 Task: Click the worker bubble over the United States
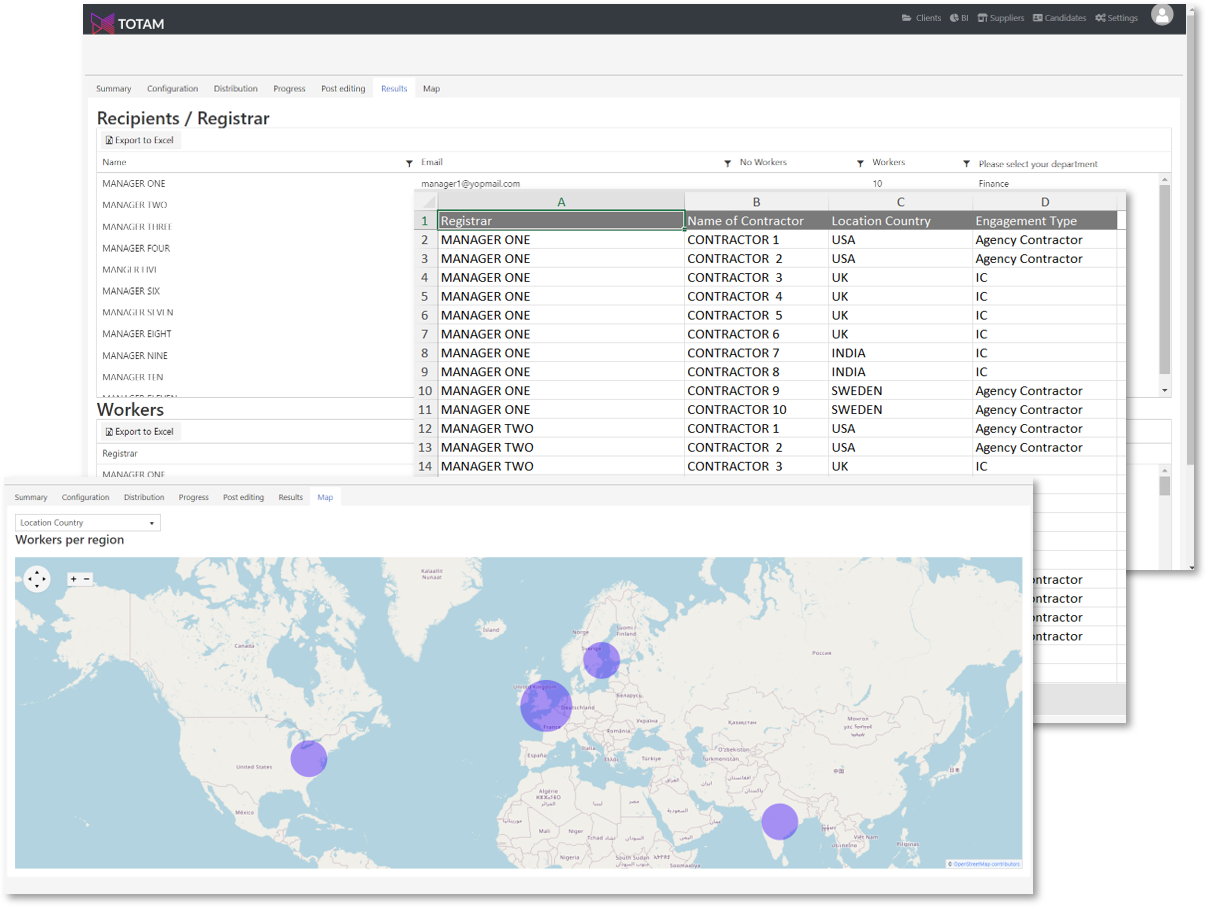click(x=309, y=758)
